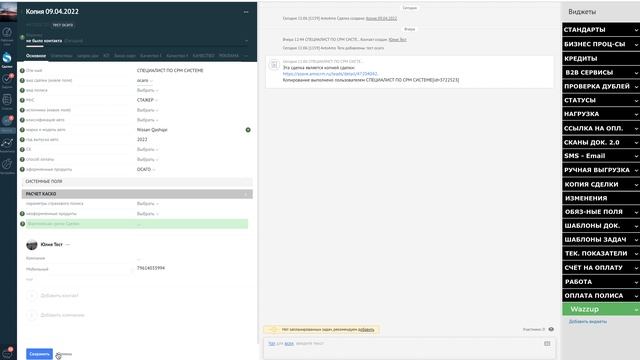Expand the green Wazzup widget
Image resolution: width=640 pixels, height=360 pixels.
601,309
